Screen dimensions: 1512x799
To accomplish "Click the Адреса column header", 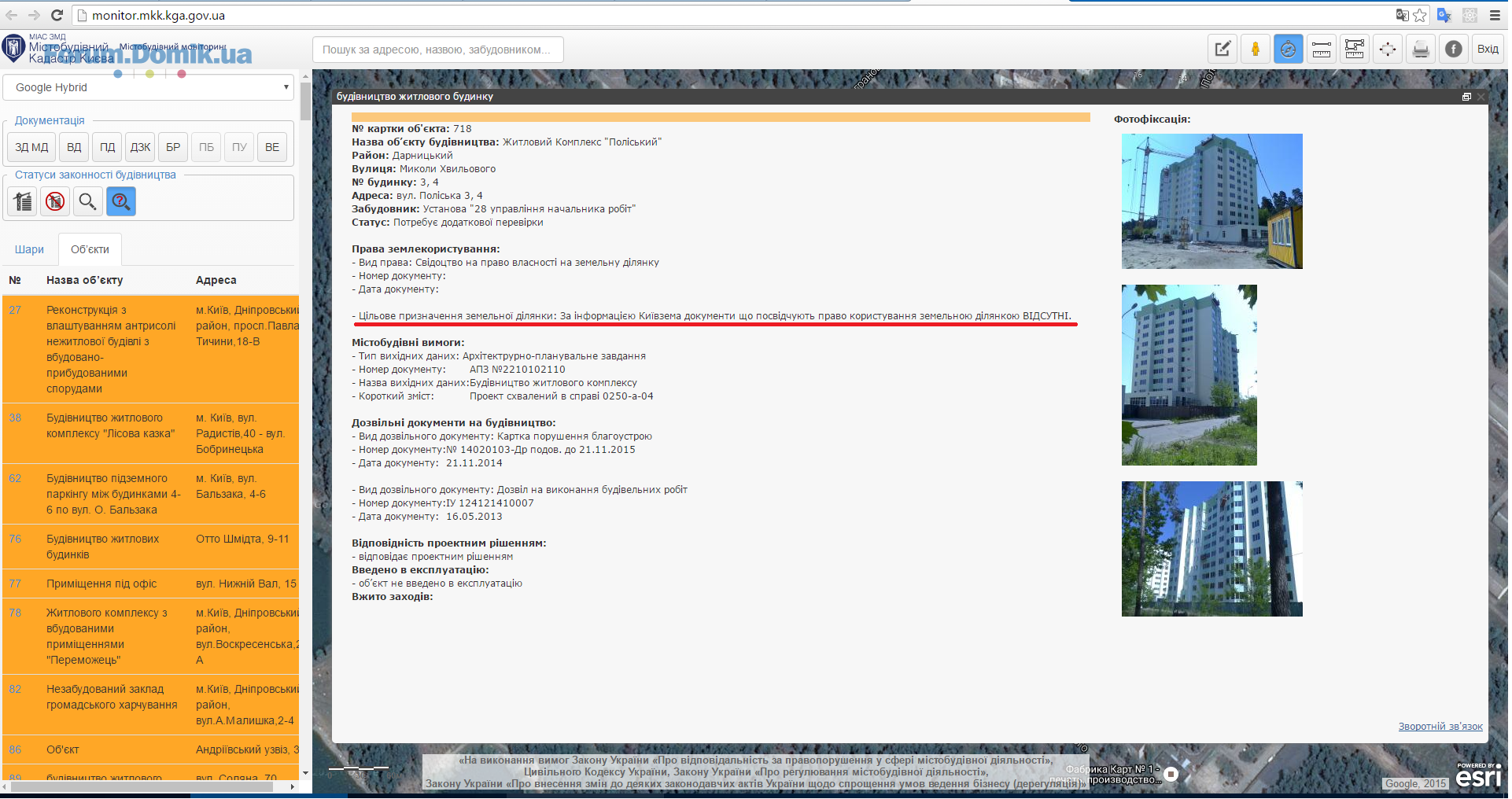I will (x=216, y=280).
